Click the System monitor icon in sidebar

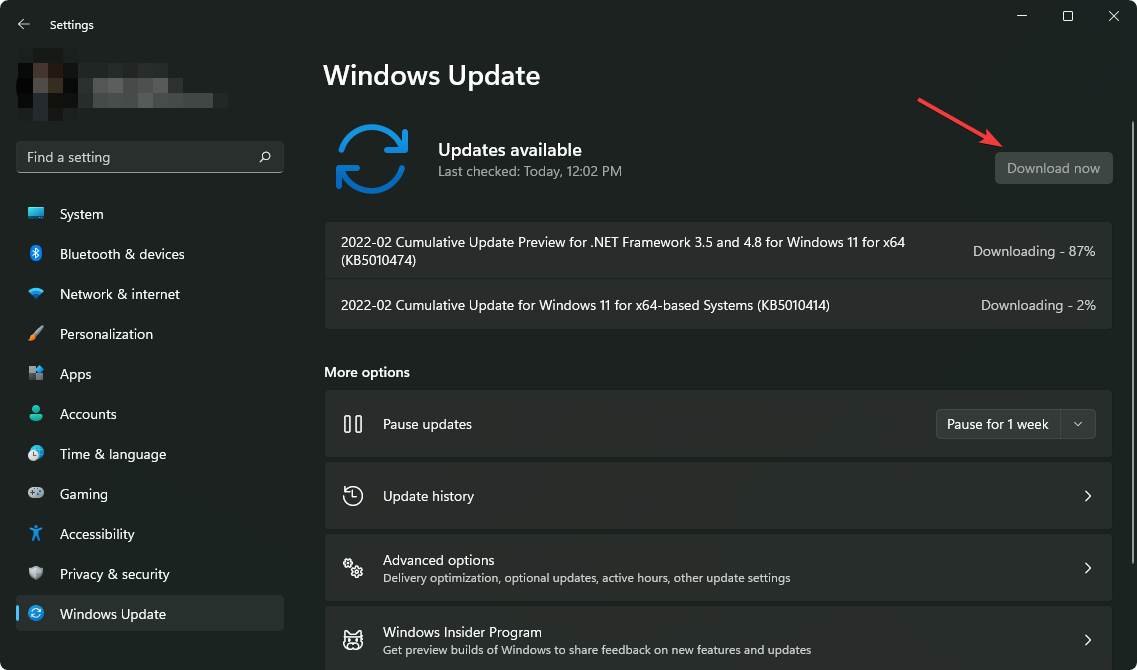tap(36, 214)
